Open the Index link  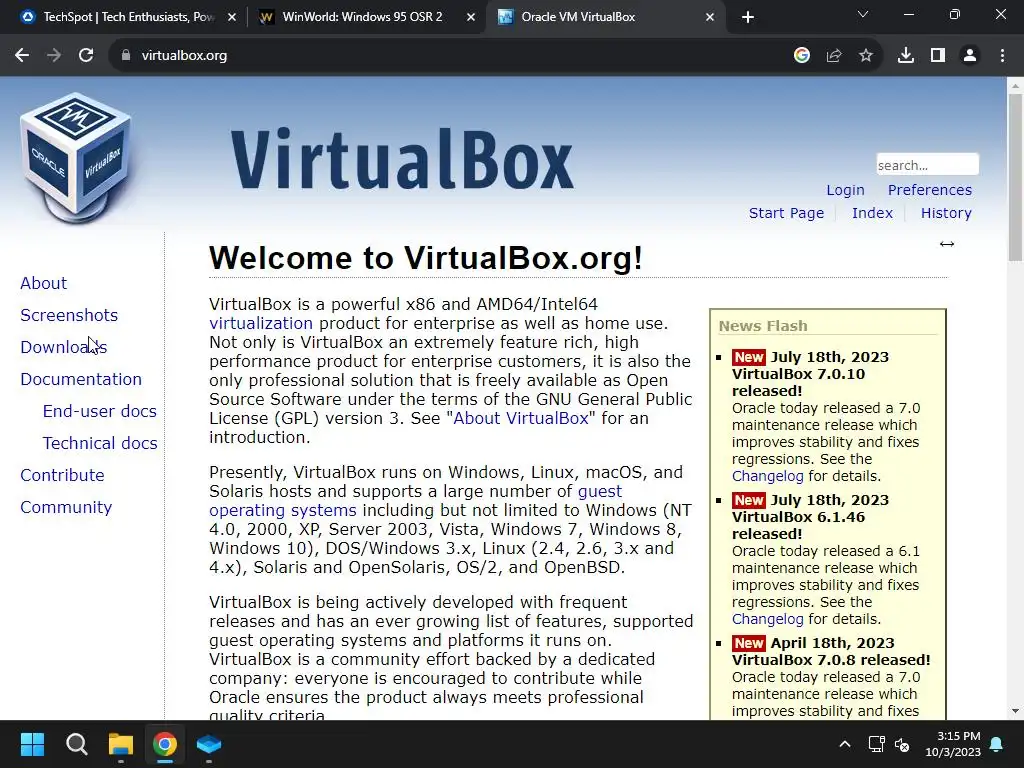(x=872, y=213)
